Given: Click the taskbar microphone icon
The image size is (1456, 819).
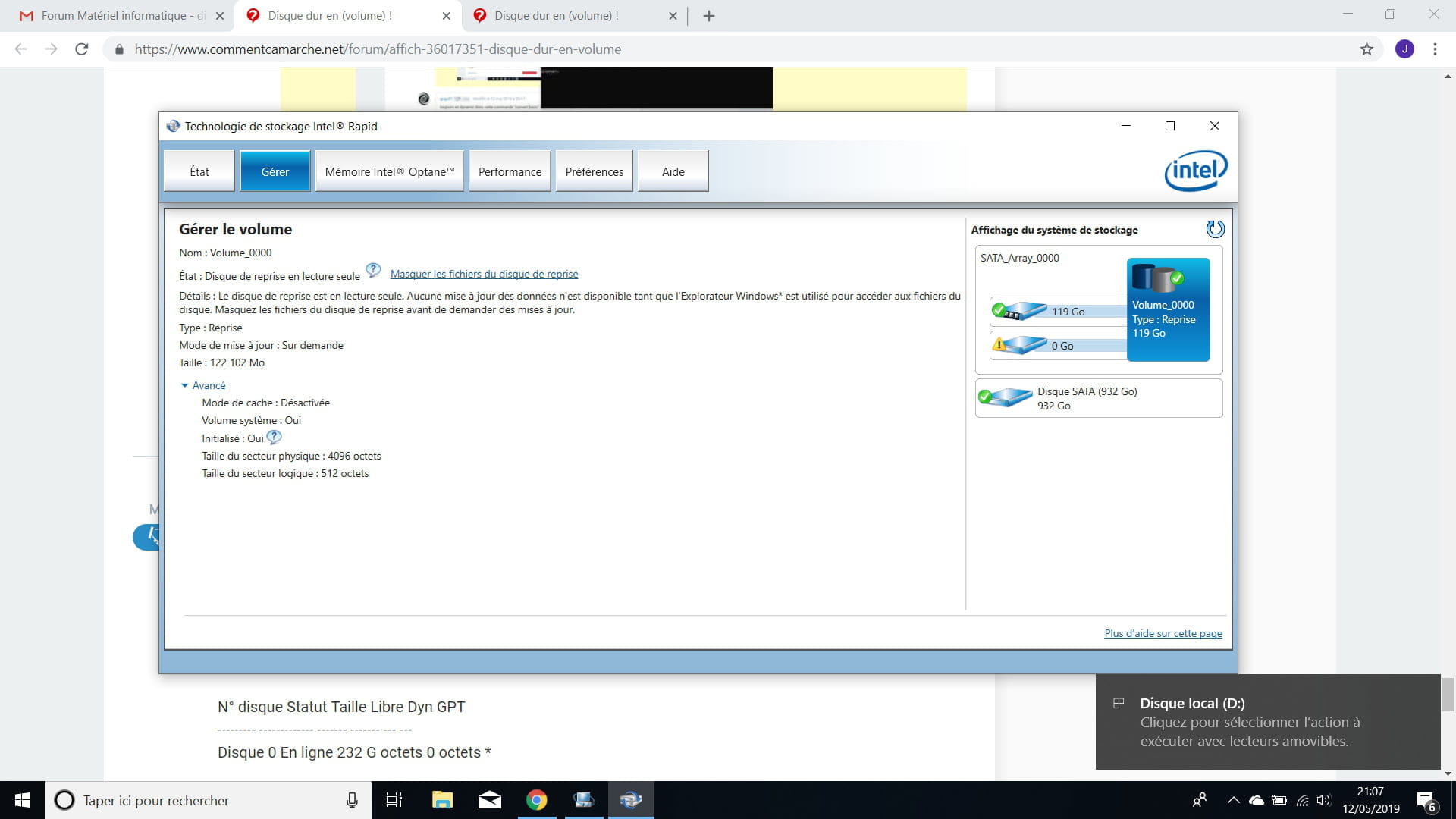Looking at the screenshot, I should point(352,800).
